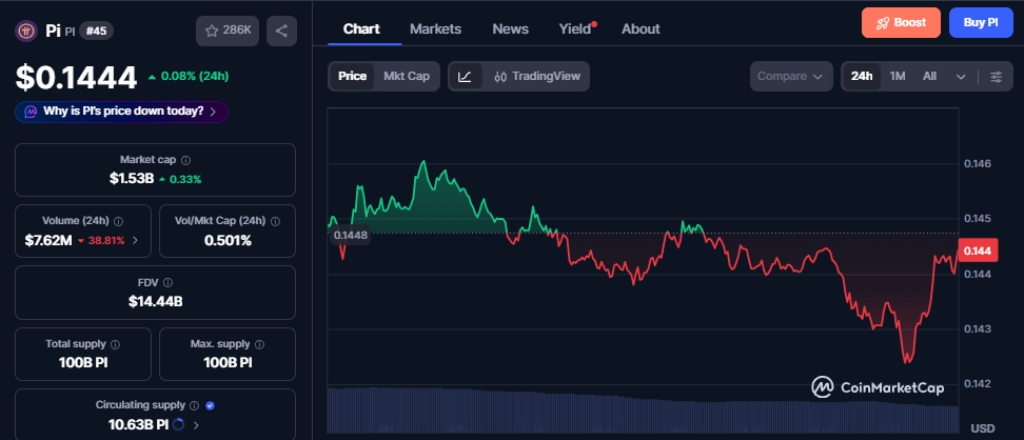Click the info icon beside Circulating supply
The image size is (1024, 440).
[195, 405]
